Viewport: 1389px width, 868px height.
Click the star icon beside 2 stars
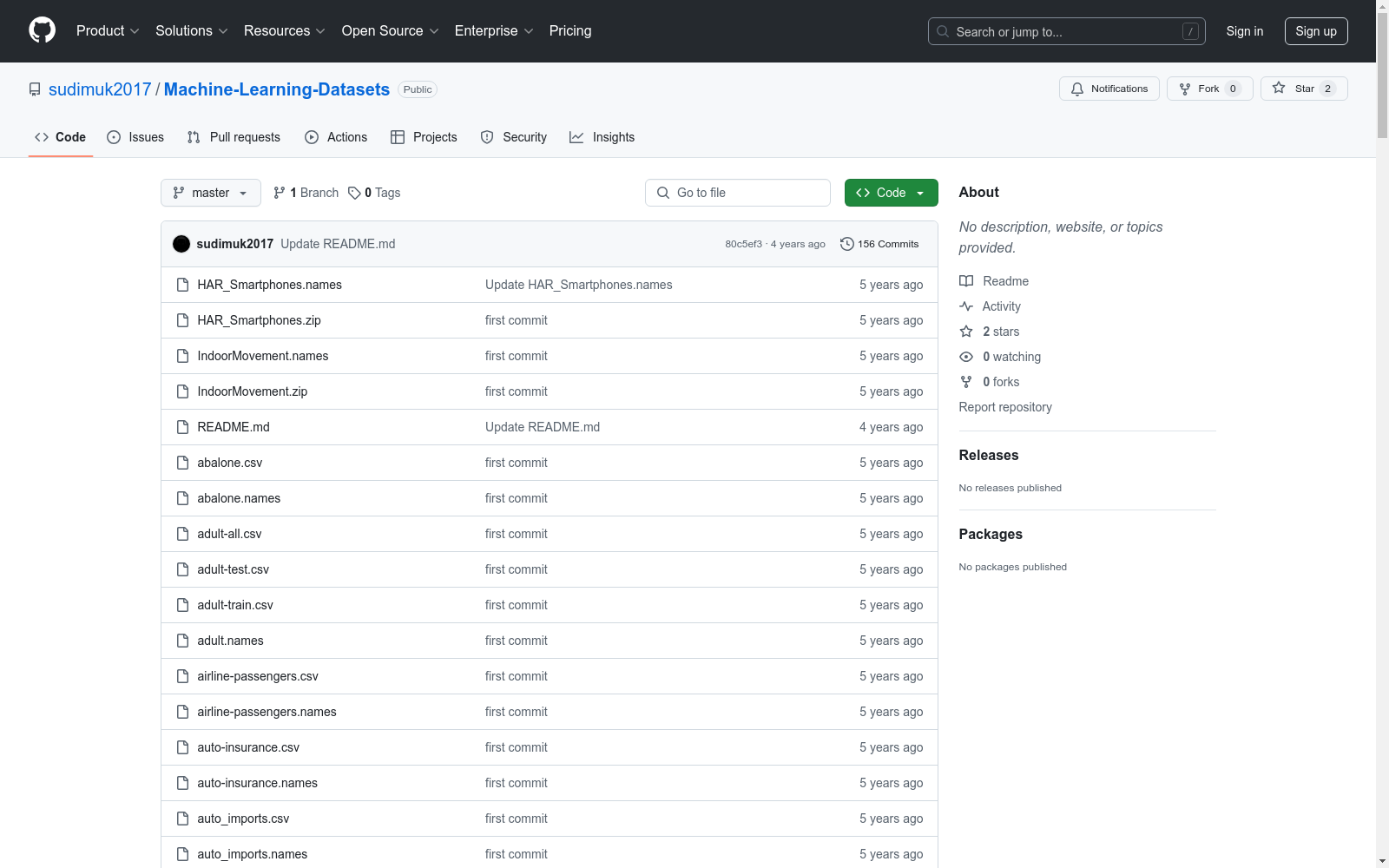point(966,332)
